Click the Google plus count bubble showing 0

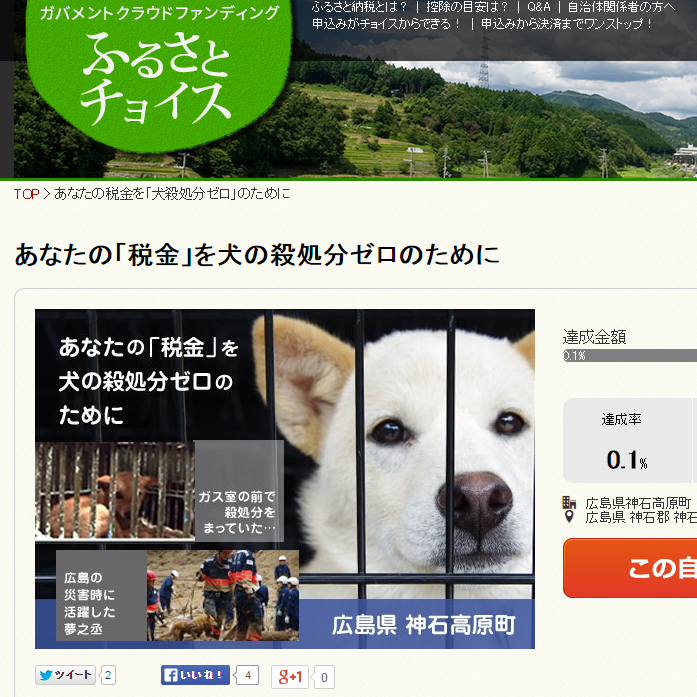[x=324, y=677]
